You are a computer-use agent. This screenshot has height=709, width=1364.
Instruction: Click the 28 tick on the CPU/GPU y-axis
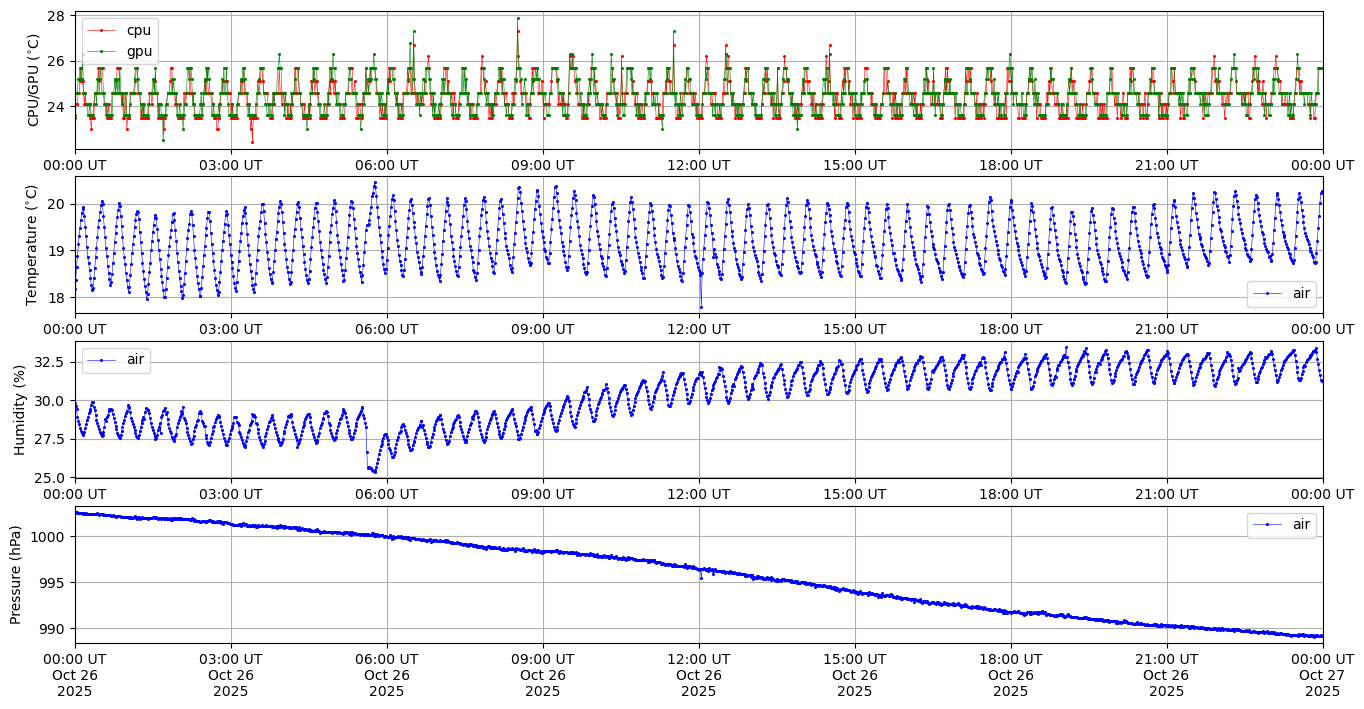coord(57,17)
